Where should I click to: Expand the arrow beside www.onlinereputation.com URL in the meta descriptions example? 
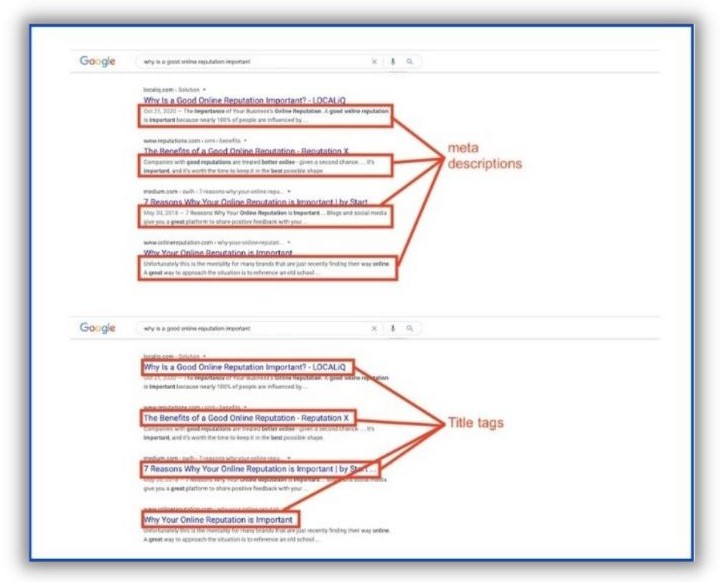point(289,242)
